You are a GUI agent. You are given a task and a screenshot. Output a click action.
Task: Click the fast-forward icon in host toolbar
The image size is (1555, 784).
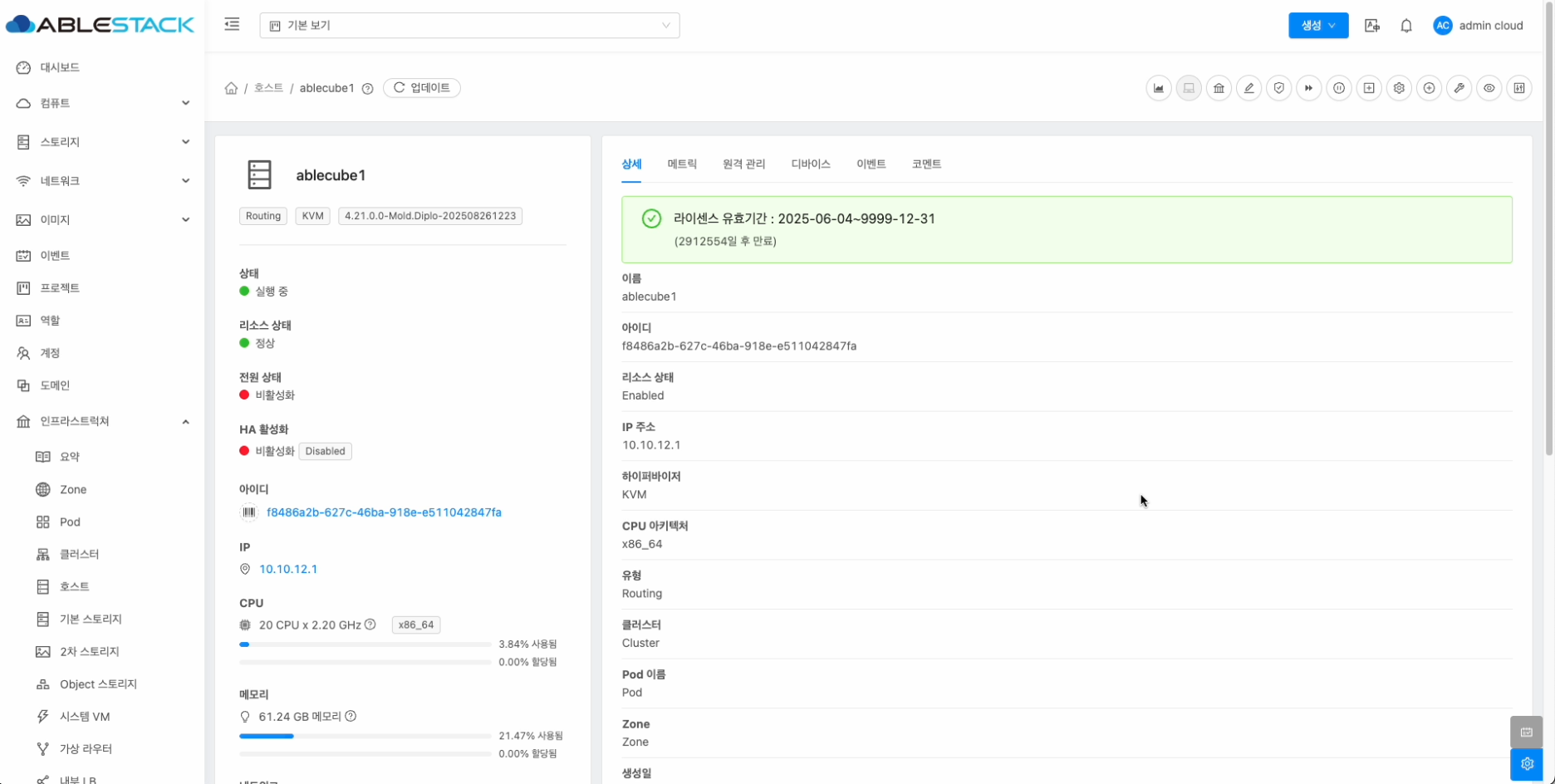click(1309, 88)
